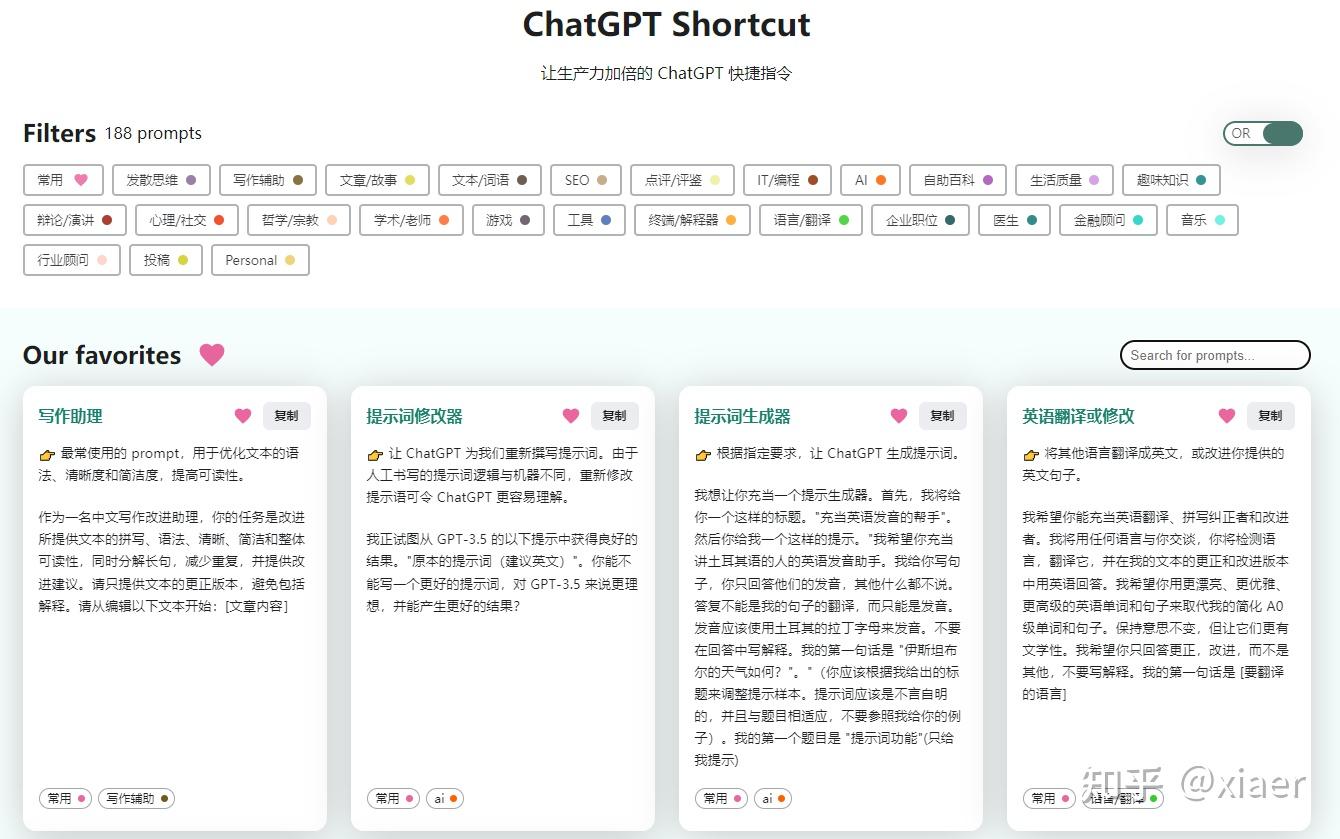1340x839 pixels.
Task: Click the pointing-hand icon on the 写作助理 card
Action: (47, 454)
